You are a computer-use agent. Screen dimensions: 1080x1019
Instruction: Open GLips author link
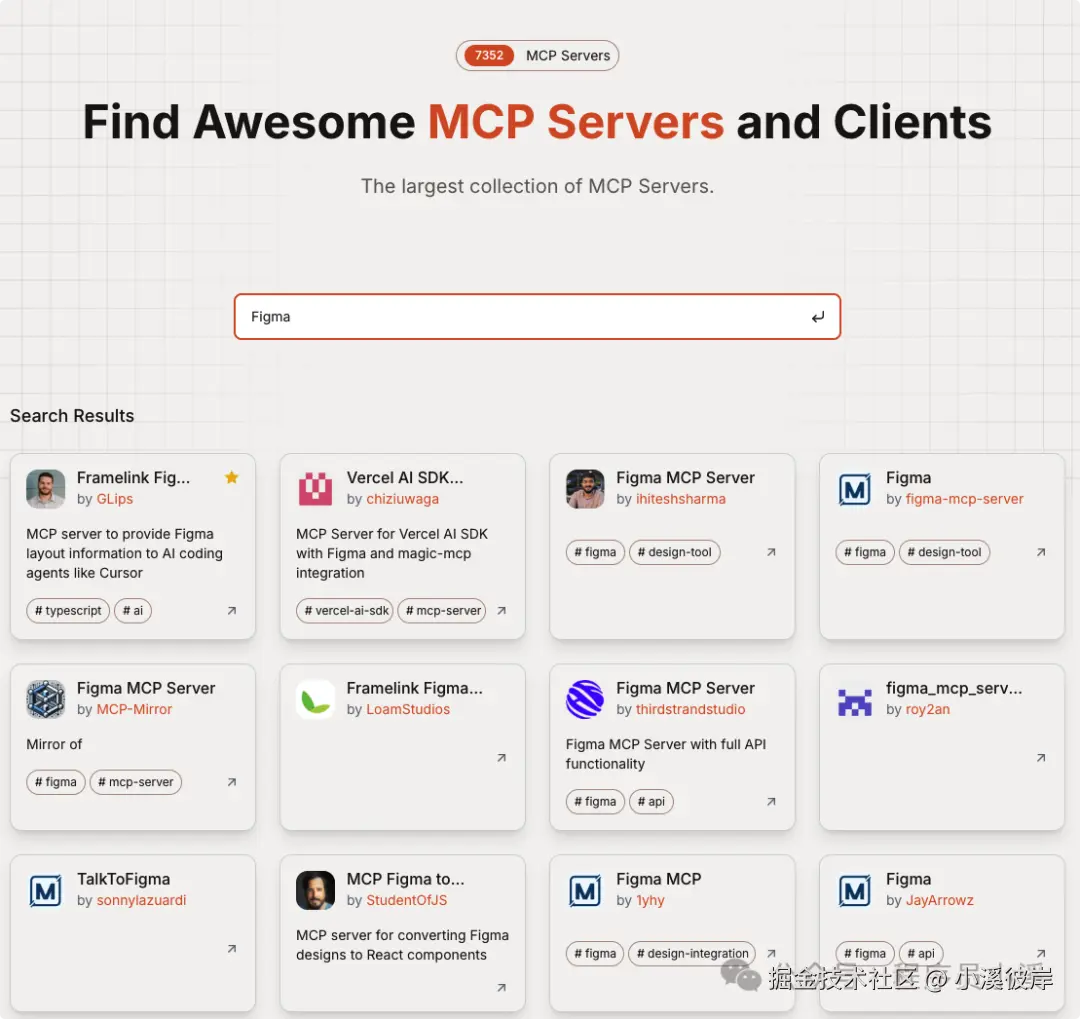114,499
